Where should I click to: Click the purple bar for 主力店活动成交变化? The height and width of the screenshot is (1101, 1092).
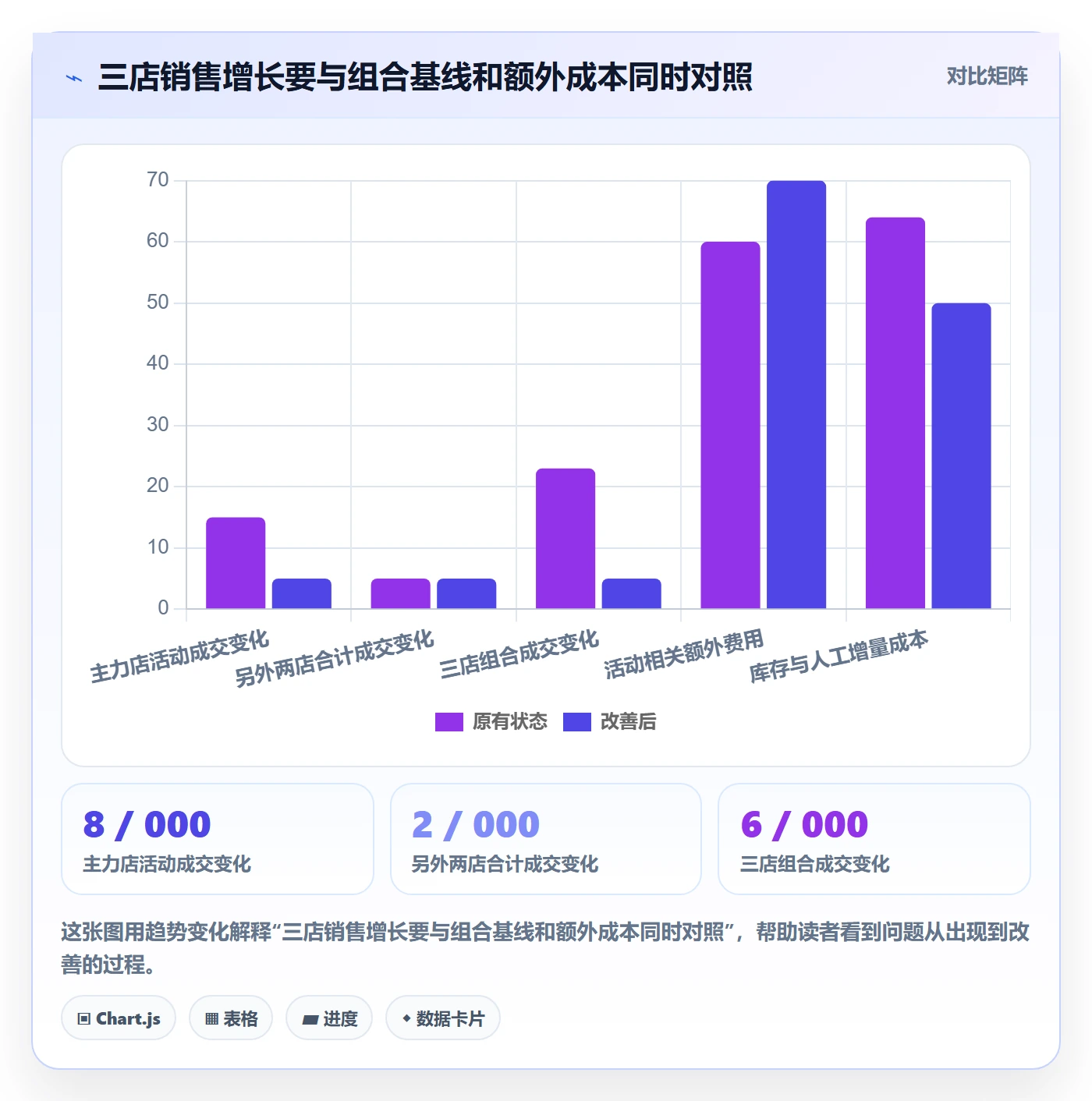point(236,563)
